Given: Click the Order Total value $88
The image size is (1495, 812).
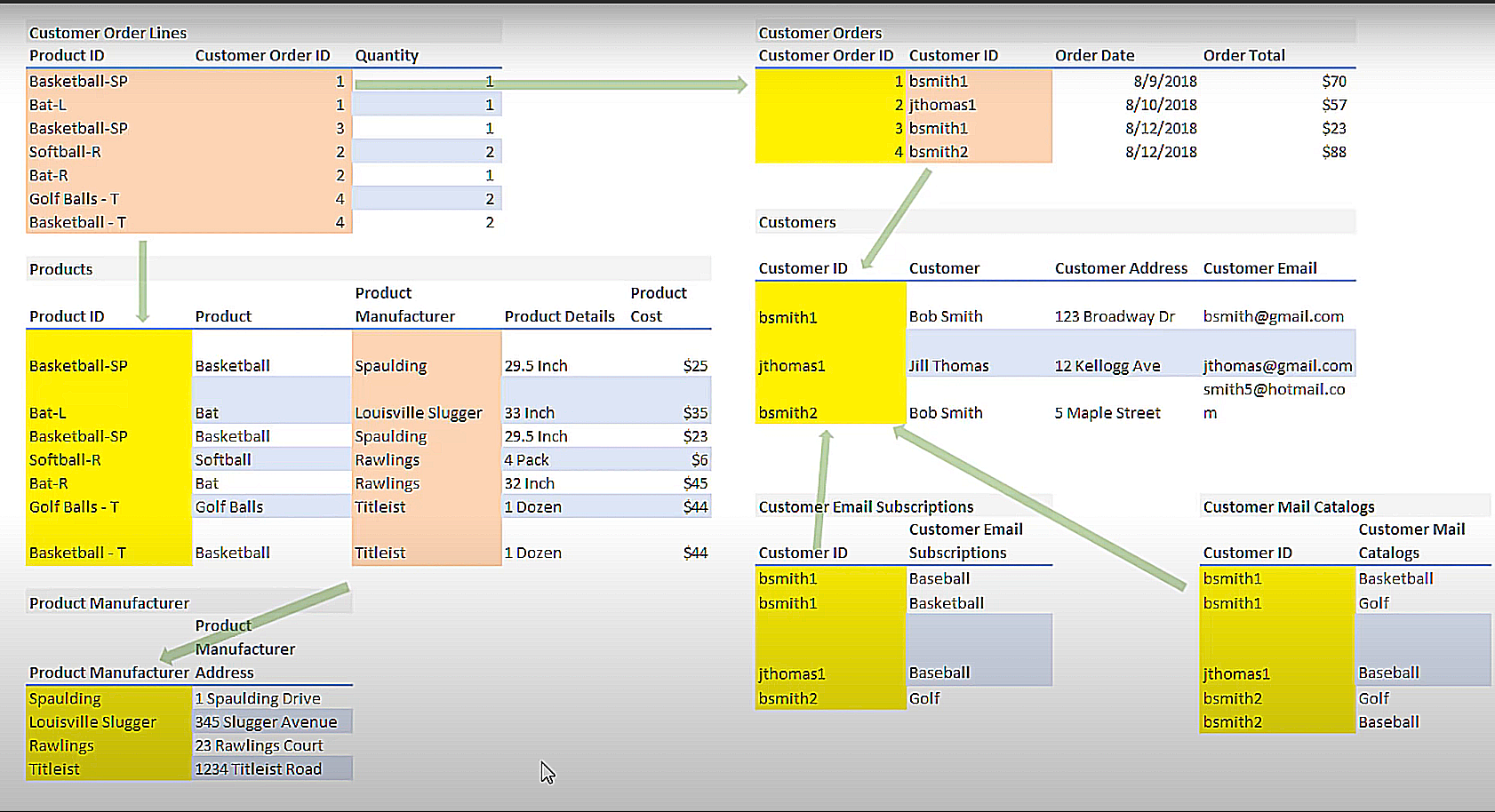Looking at the screenshot, I should [1334, 151].
